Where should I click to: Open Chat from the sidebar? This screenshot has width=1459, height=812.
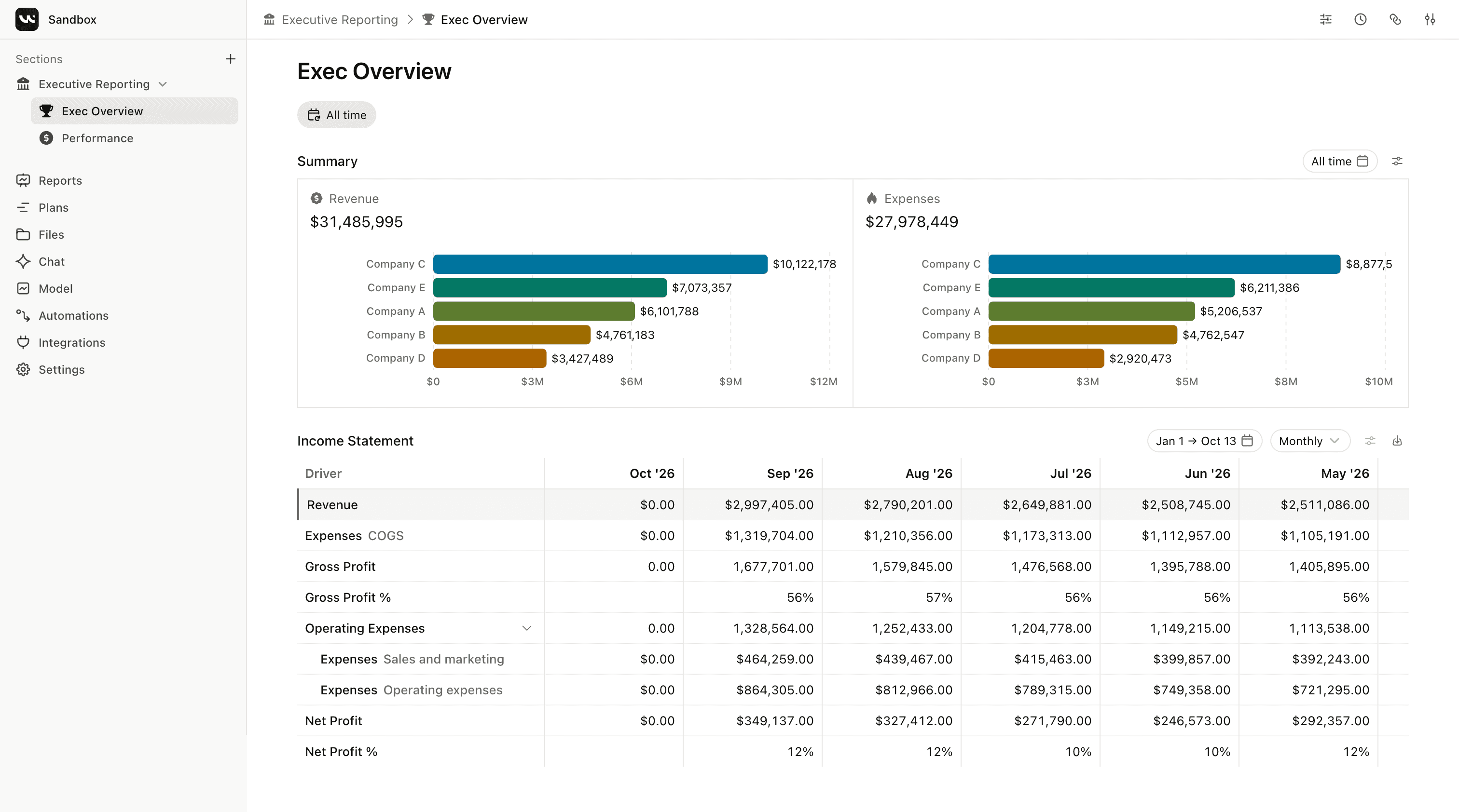point(52,261)
